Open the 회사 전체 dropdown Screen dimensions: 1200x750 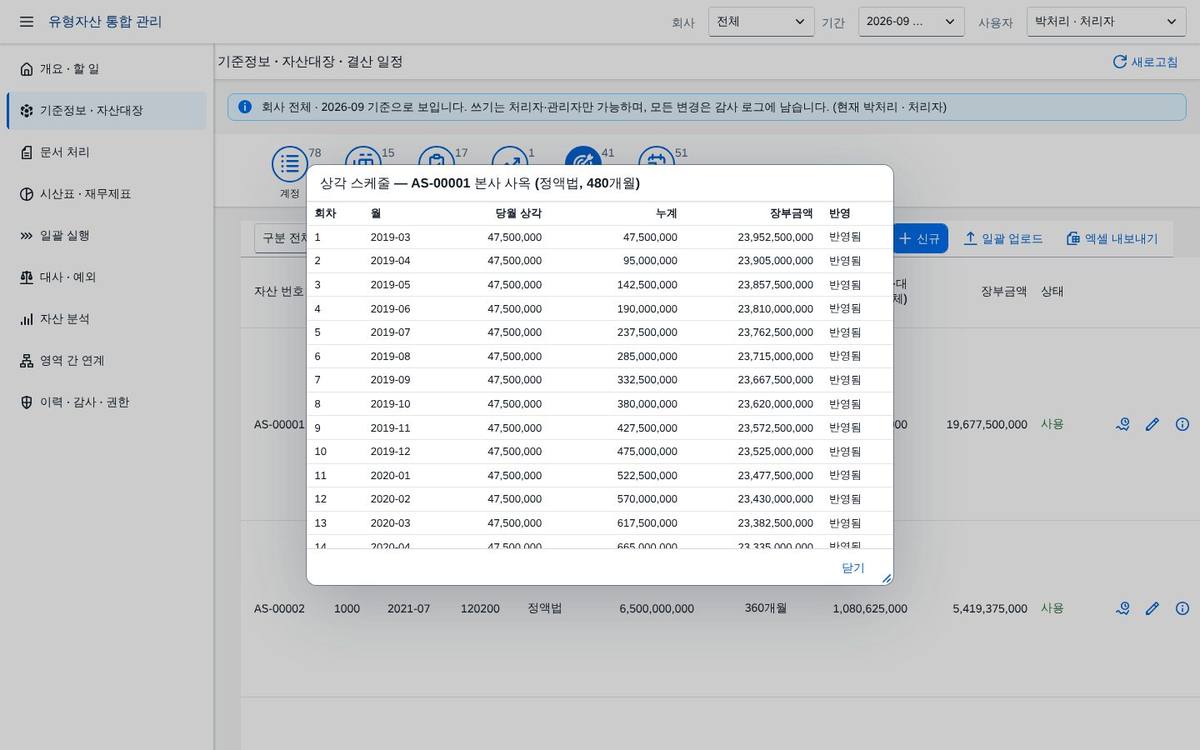pos(761,22)
